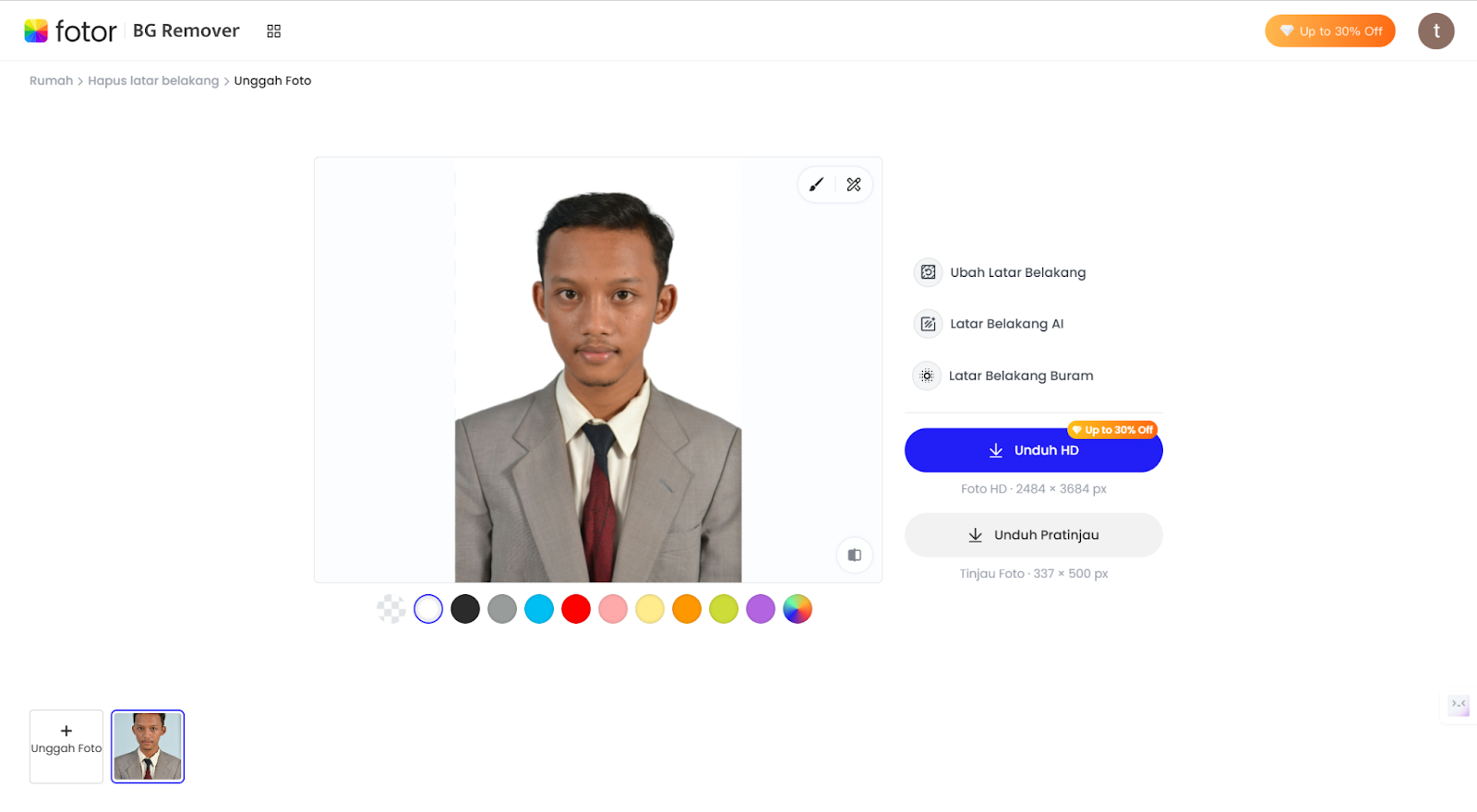This screenshot has height=812, width=1477.
Task: Click the Latar Belakang Buram icon
Action: click(x=927, y=376)
